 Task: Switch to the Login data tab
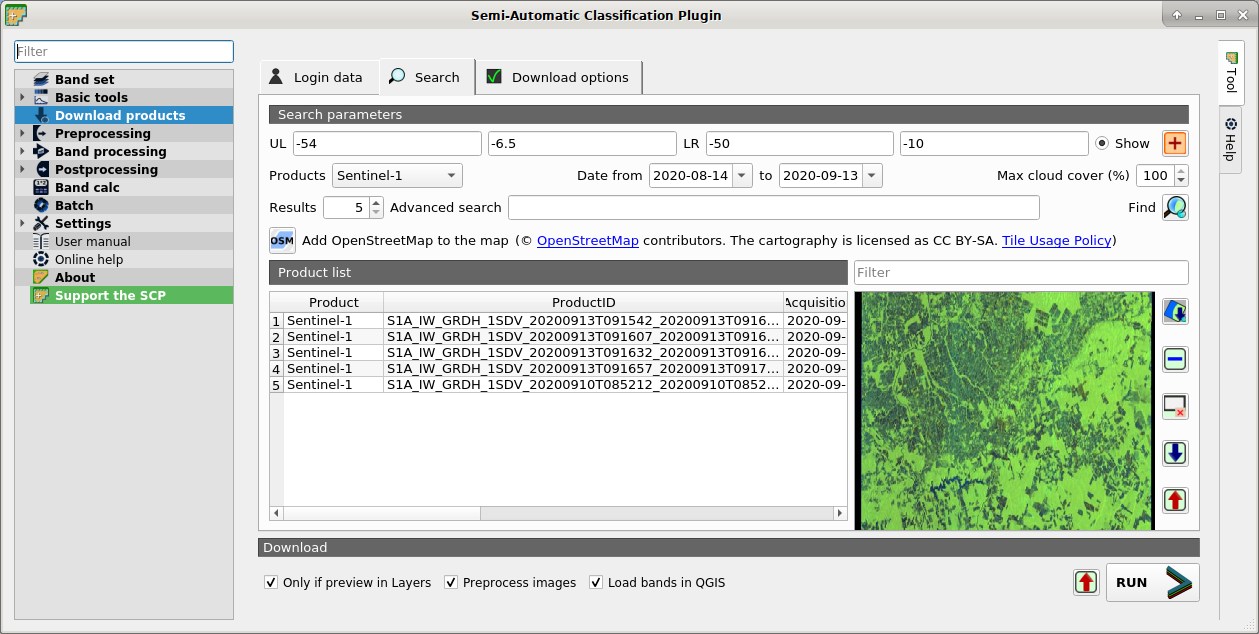click(319, 77)
